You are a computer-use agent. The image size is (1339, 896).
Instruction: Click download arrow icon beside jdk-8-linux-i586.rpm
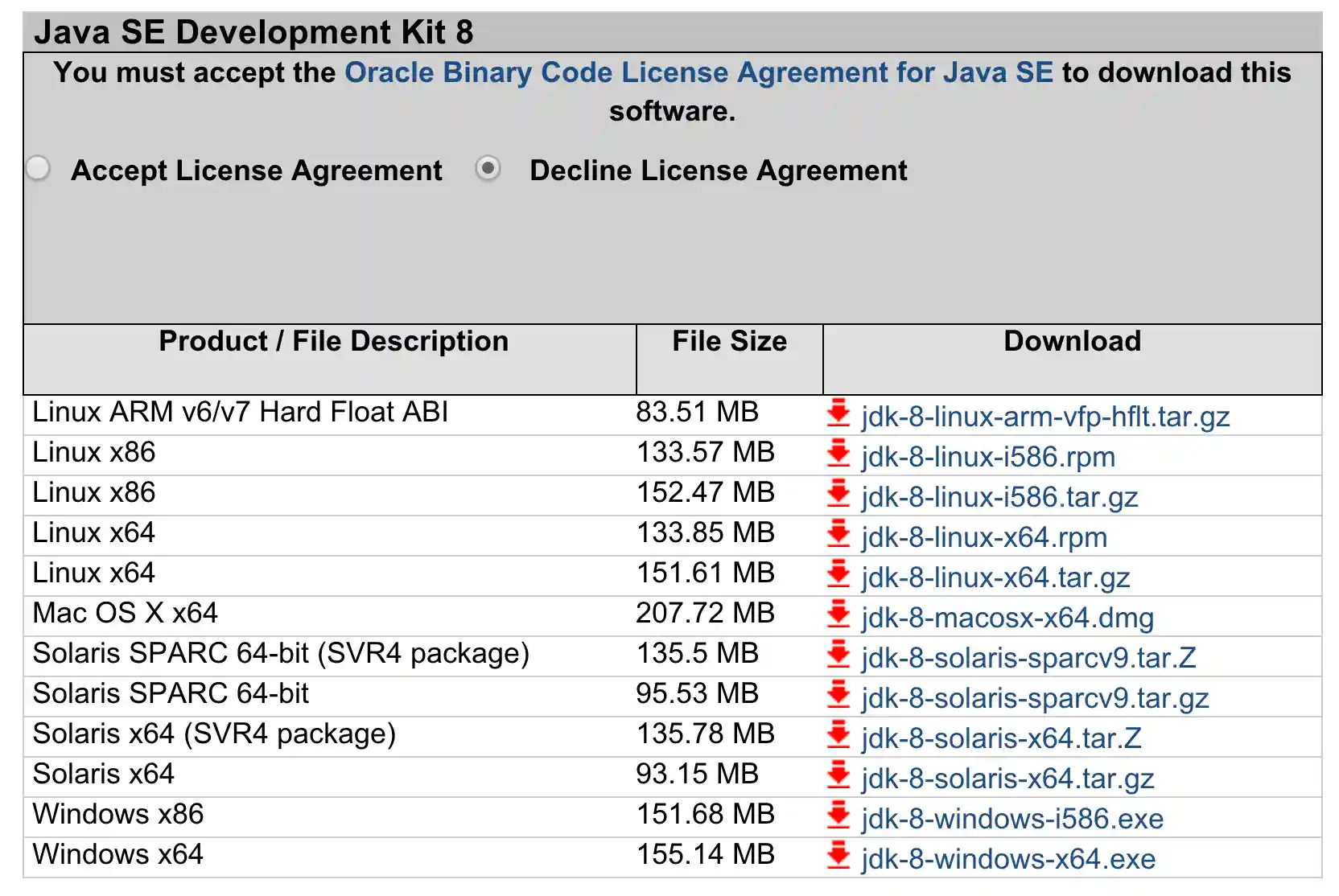[838, 454]
